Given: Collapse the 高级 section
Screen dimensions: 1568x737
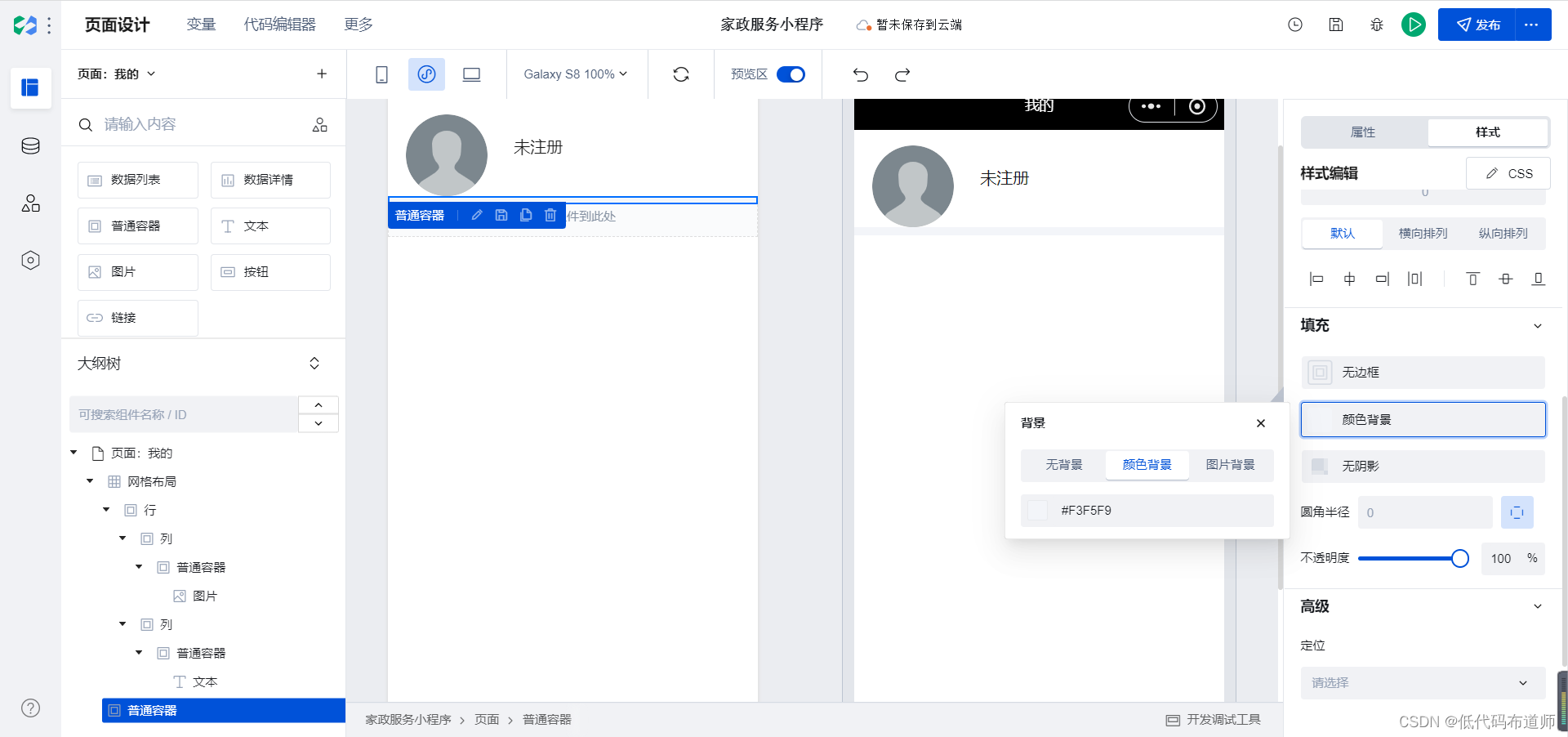Looking at the screenshot, I should coord(1538,606).
